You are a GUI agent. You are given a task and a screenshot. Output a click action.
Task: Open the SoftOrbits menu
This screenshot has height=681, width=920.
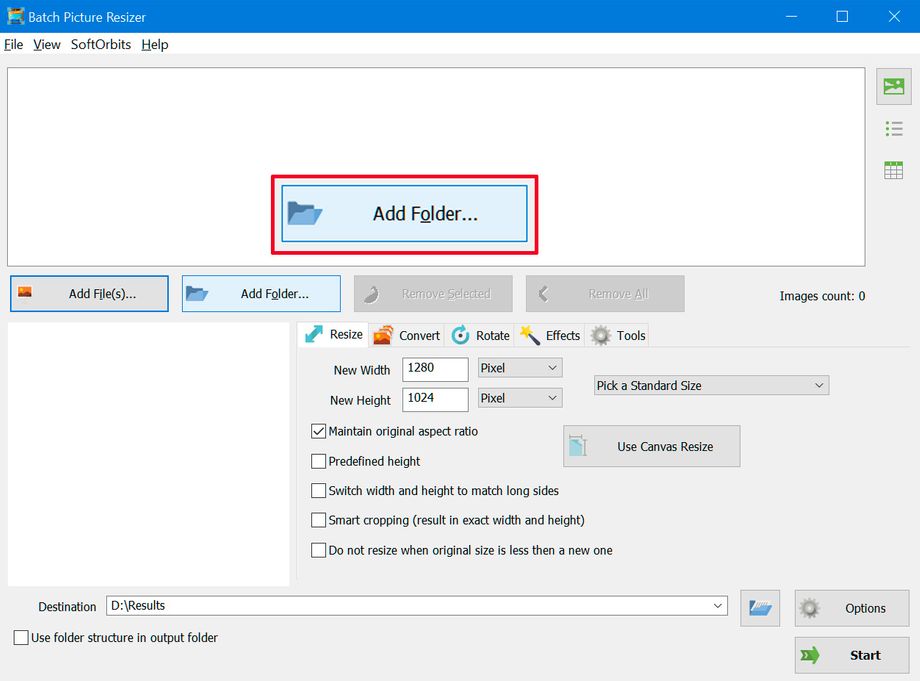(100, 44)
